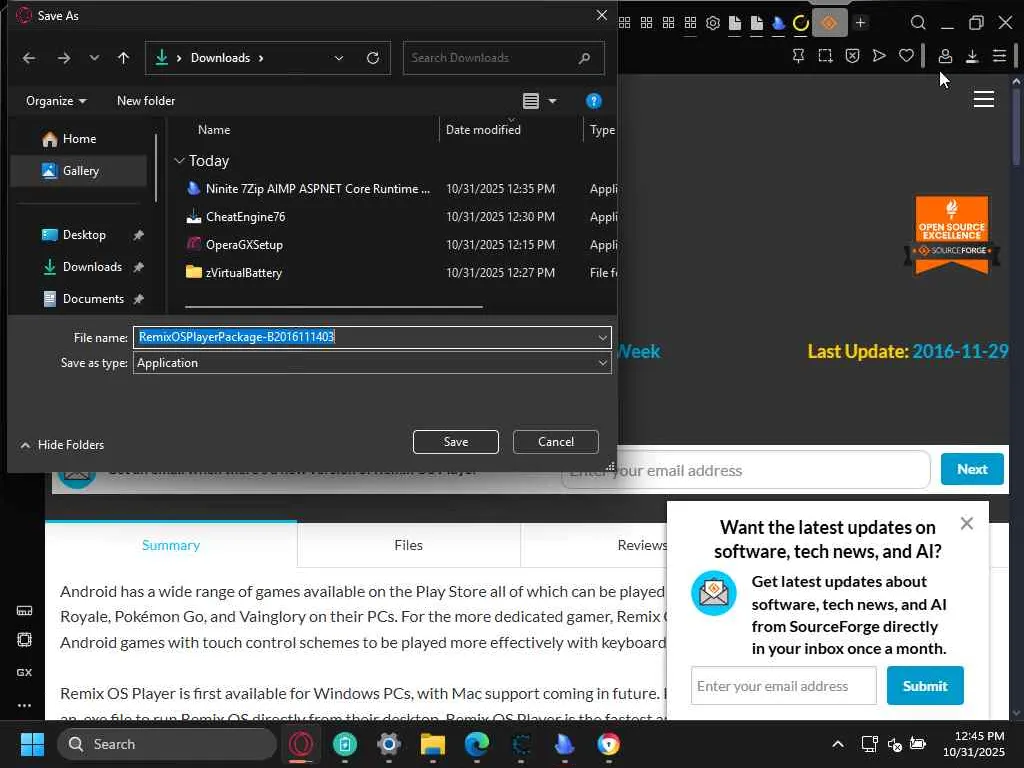Image resolution: width=1024 pixels, height=768 pixels.
Task: Sort files by Date modified column
Action: coord(483,130)
